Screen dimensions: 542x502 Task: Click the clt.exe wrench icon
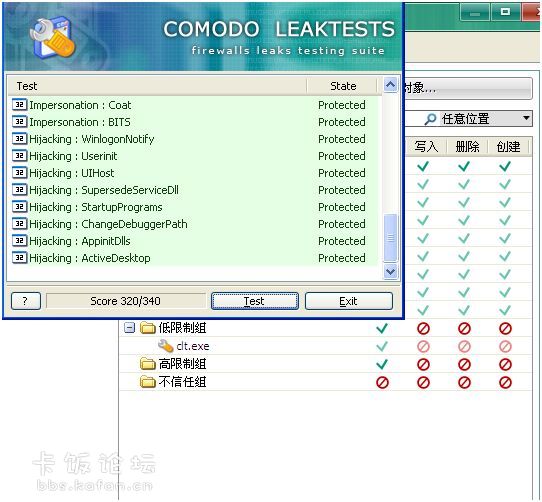click(x=165, y=346)
